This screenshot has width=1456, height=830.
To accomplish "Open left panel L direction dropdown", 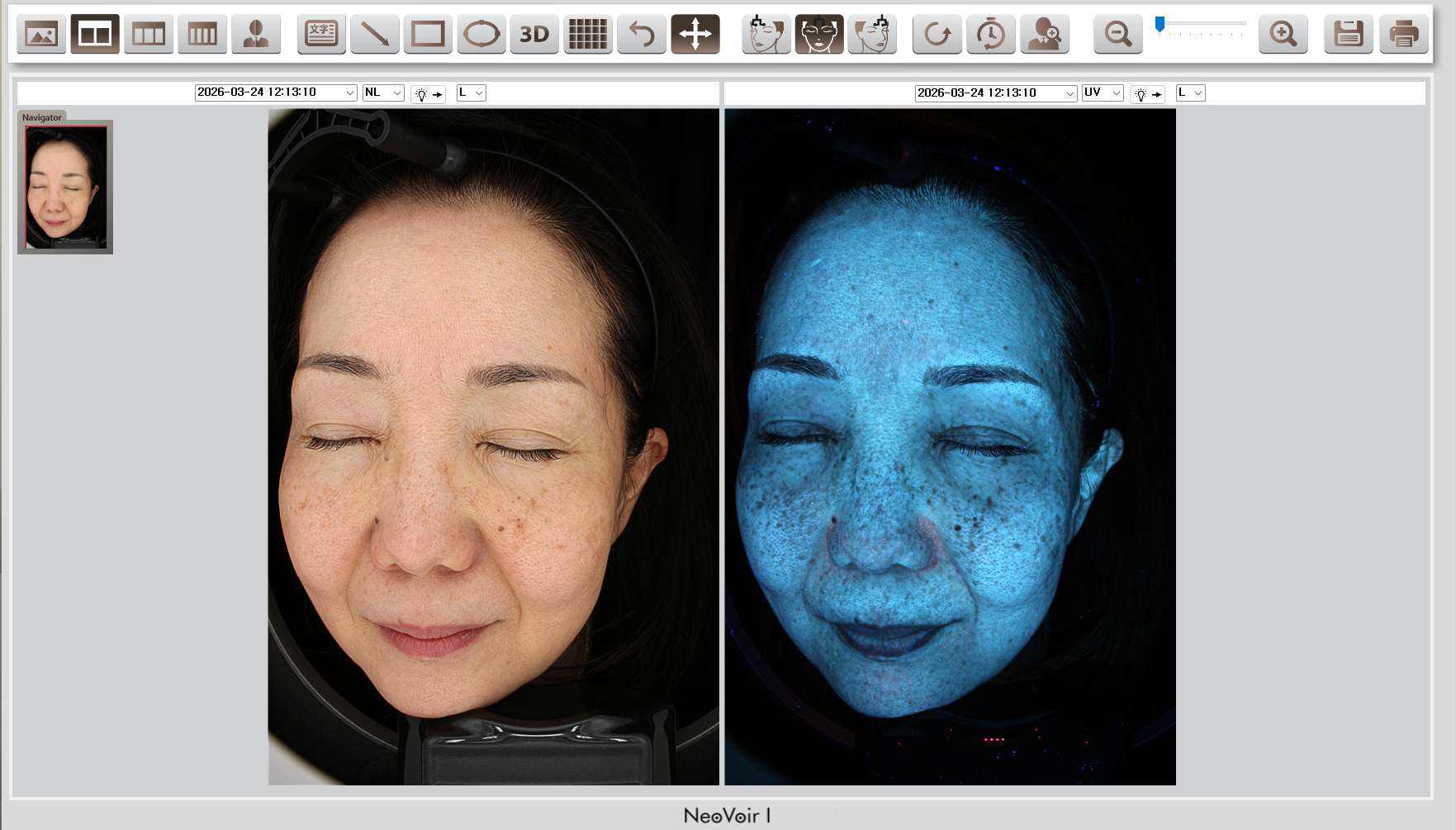I will (x=472, y=92).
